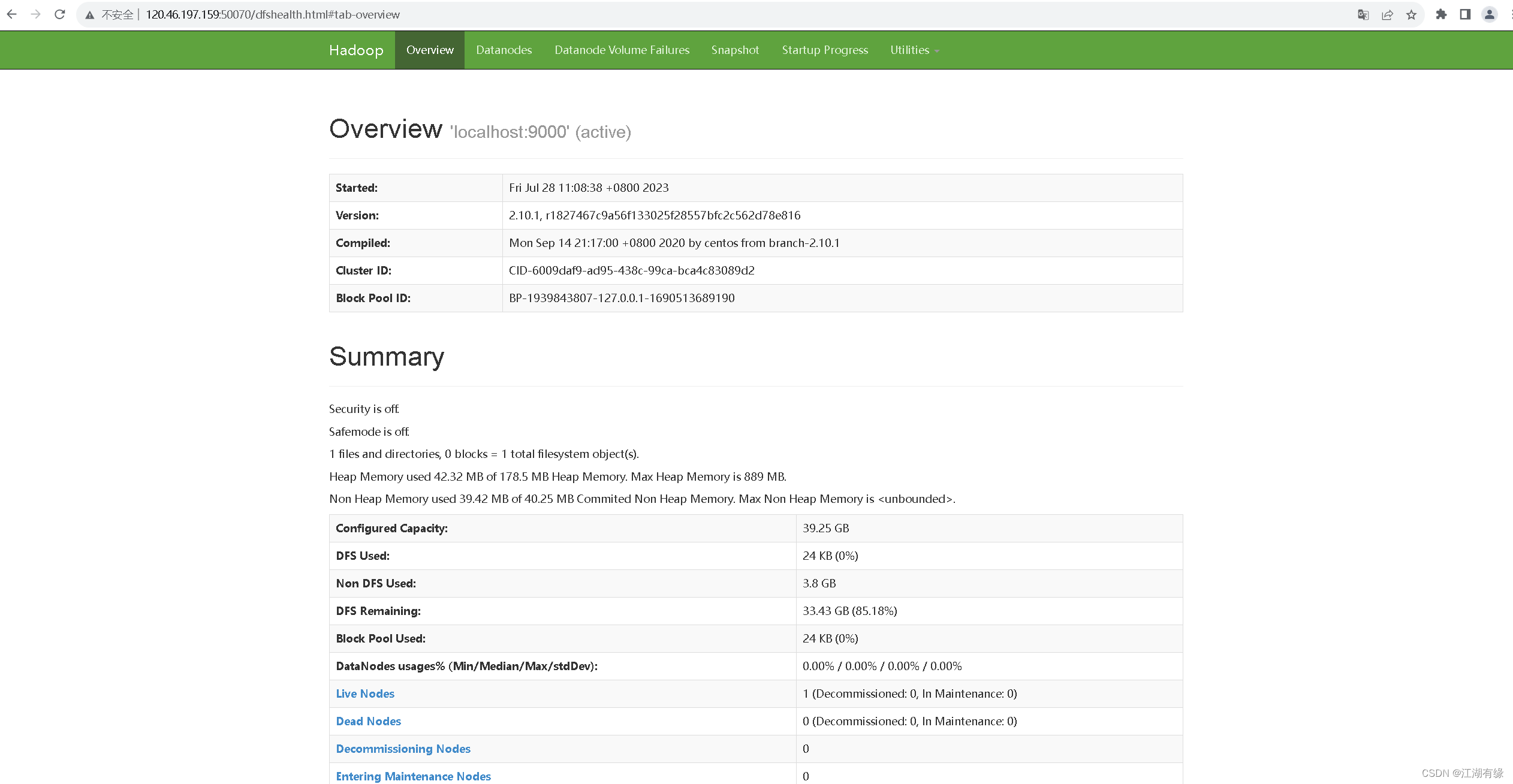Screen dimensions: 1513x784
Task: Click the share page icon
Action: 1387,15
